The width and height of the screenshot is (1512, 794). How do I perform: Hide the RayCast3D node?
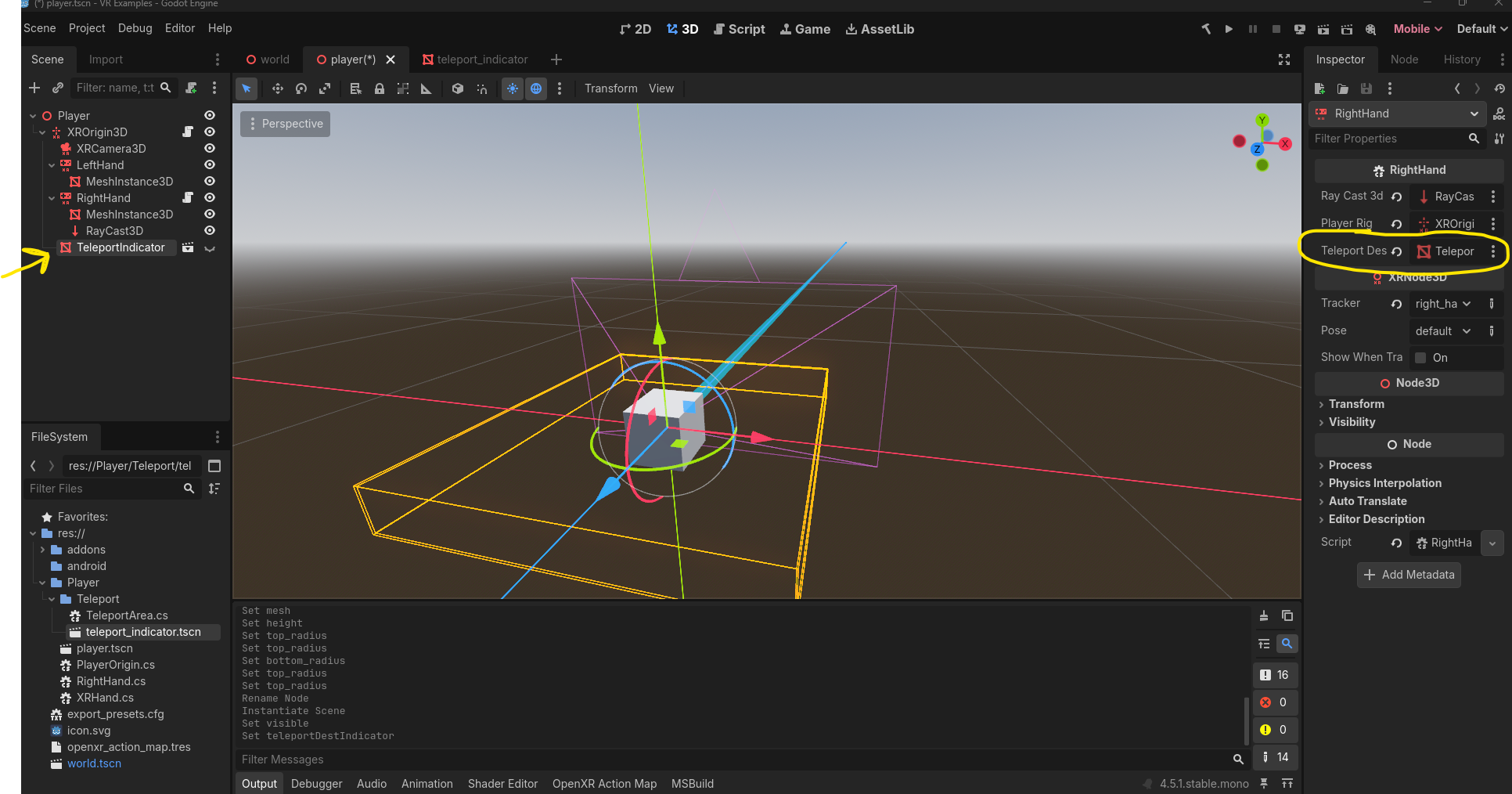pos(210,230)
